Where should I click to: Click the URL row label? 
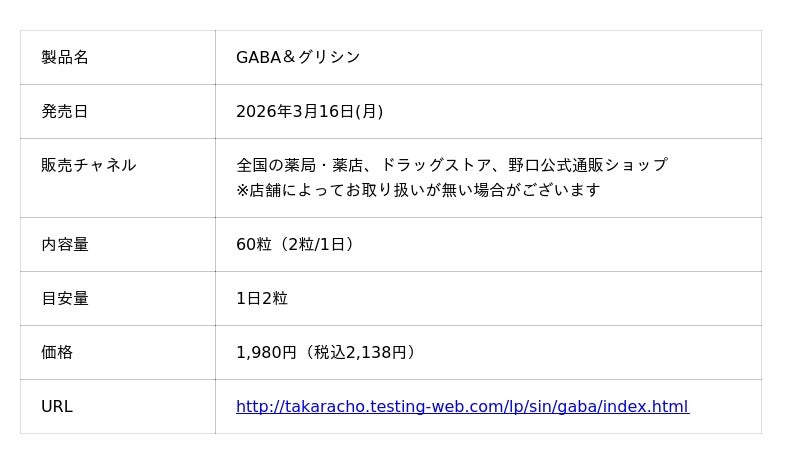point(57,407)
